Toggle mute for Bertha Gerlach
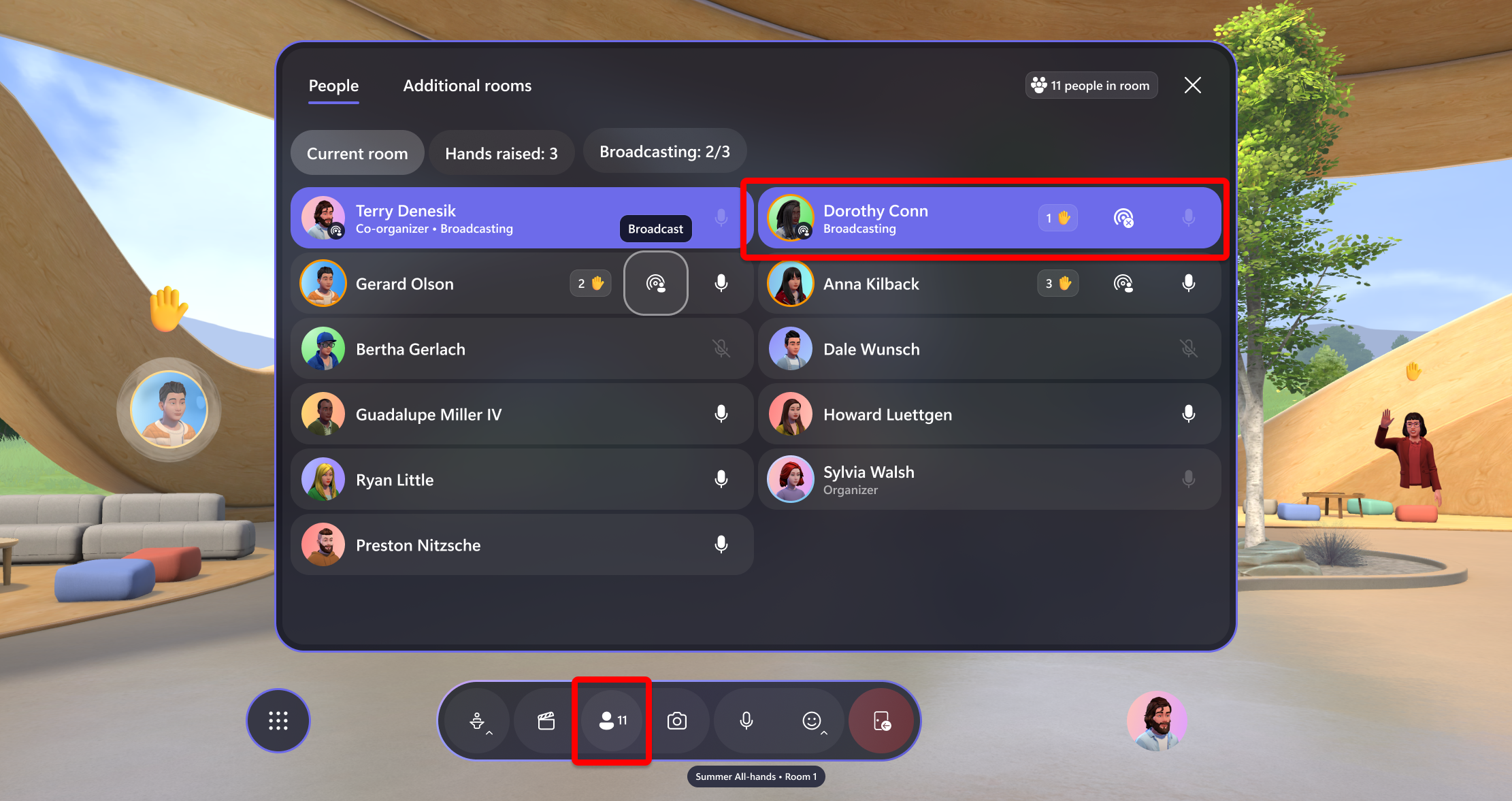 click(x=723, y=348)
